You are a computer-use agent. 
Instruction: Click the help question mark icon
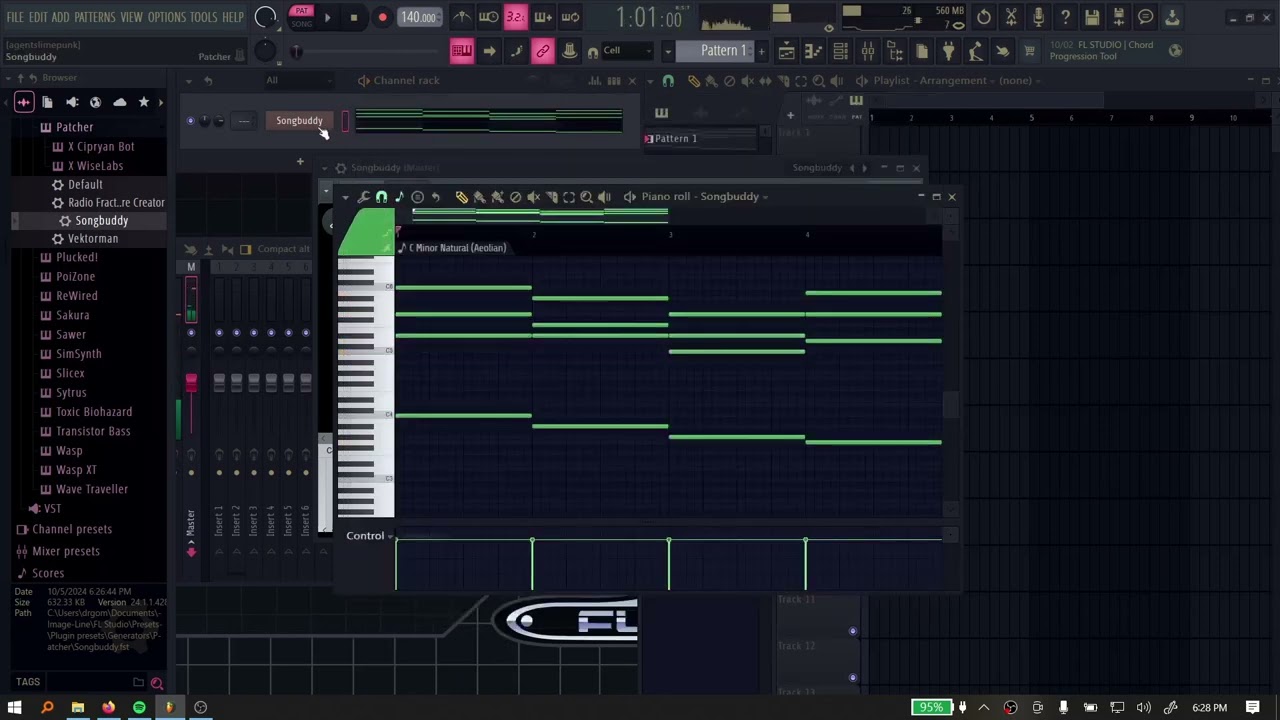[x=1065, y=17]
